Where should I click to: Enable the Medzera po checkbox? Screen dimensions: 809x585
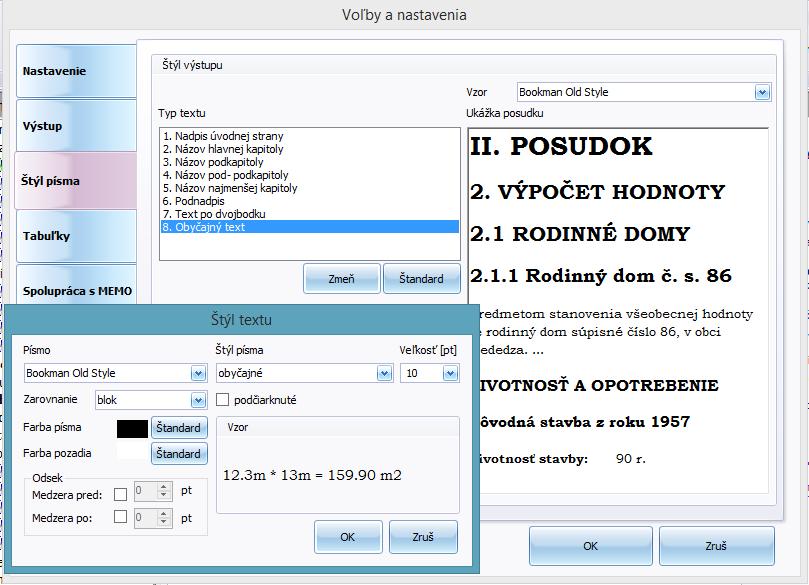pos(120,517)
